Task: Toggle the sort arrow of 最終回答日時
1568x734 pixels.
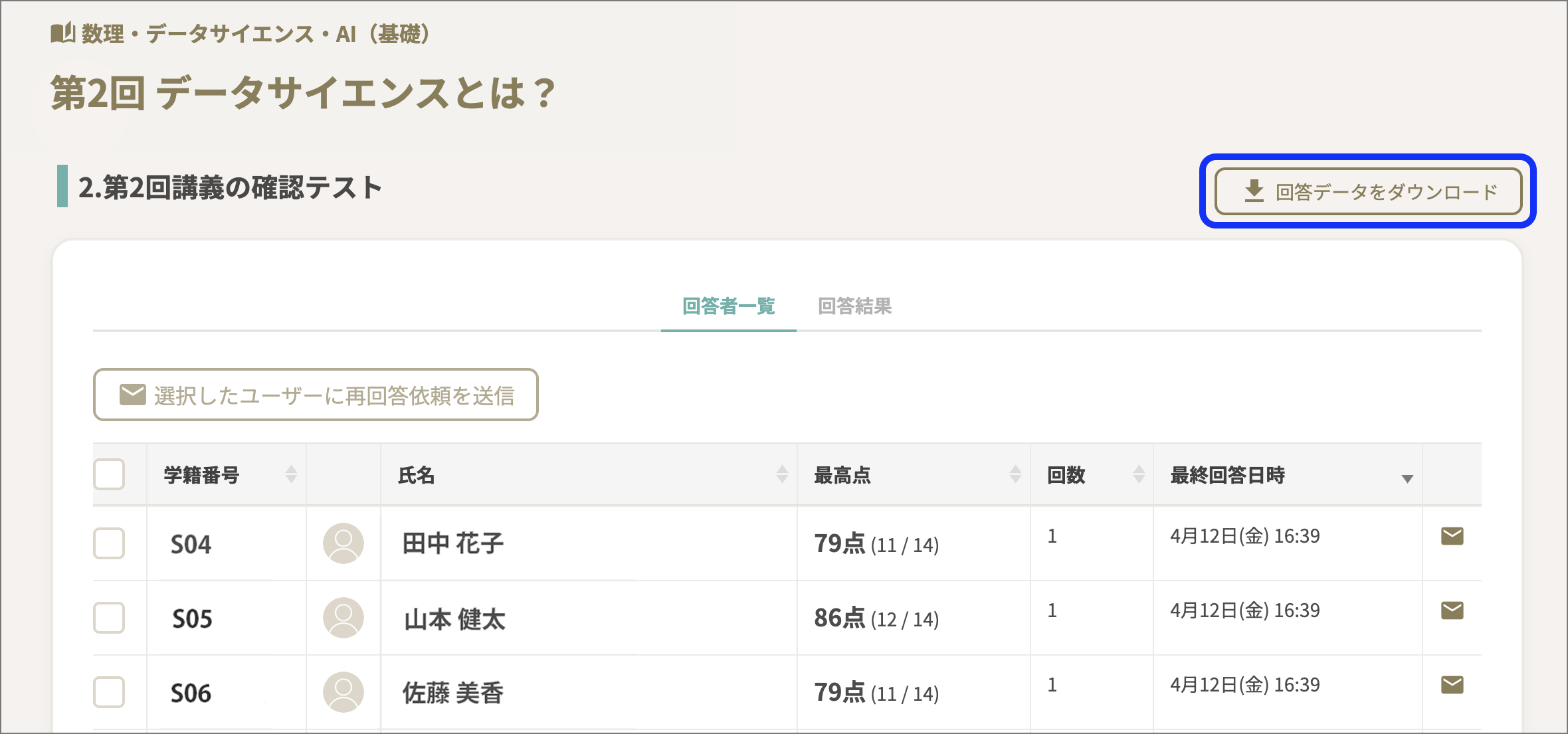Action: click(x=1407, y=479)
